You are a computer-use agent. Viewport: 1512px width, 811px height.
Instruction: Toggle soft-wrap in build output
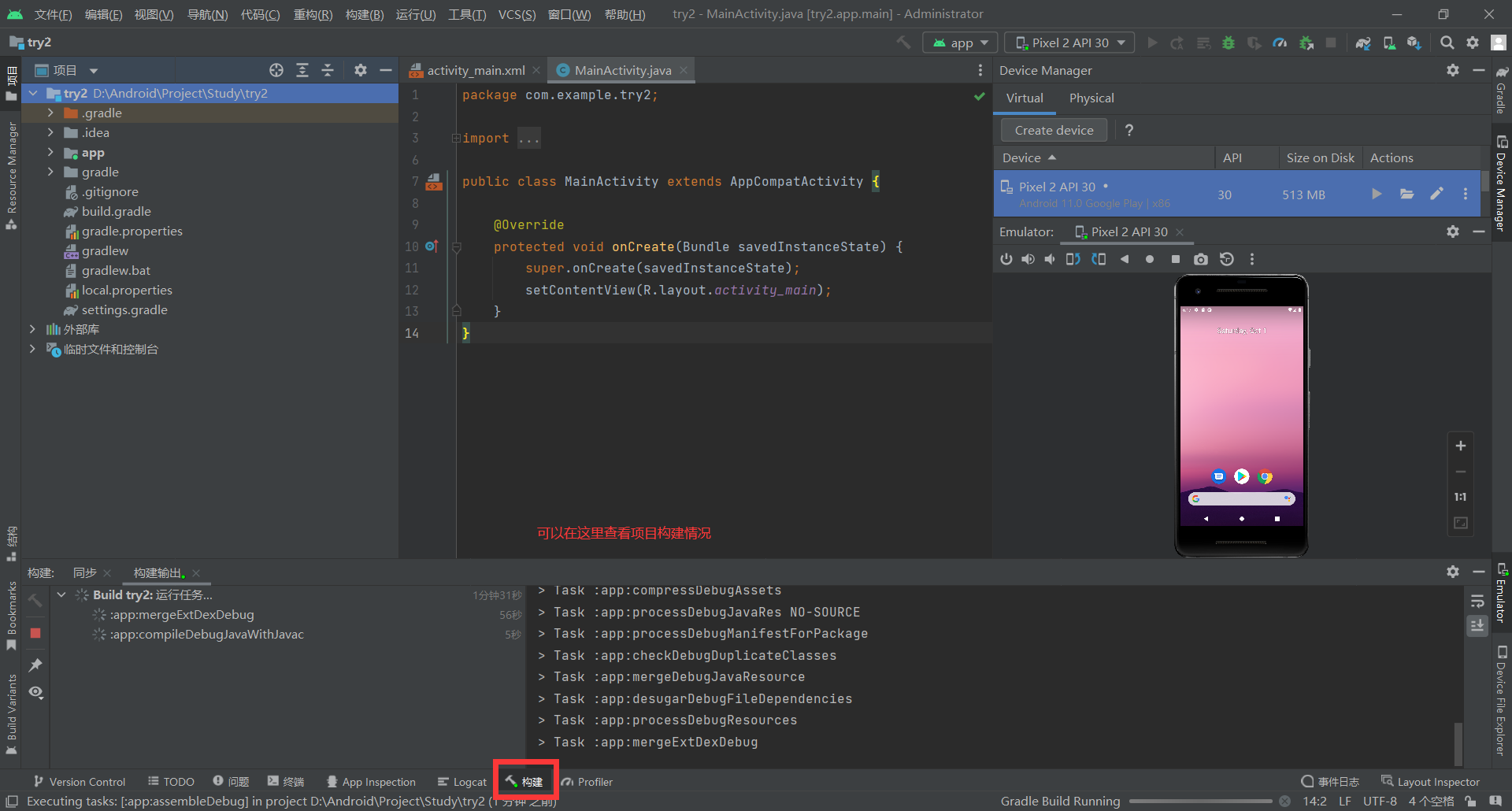coord(1477,602)
